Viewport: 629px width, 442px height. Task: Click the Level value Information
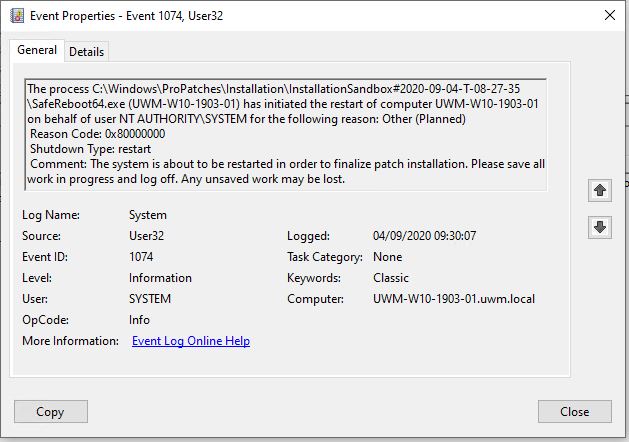coord(160,278)
